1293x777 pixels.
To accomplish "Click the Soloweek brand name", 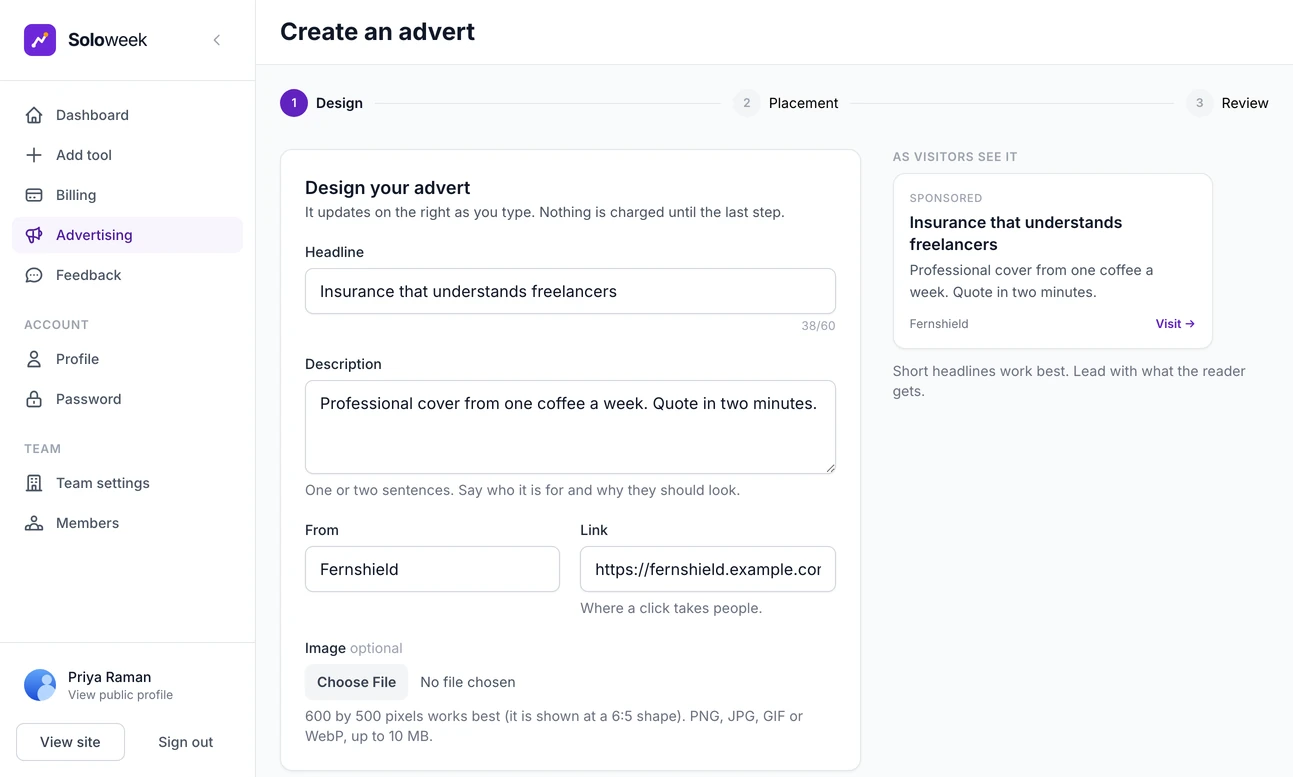I will pyautogui.click(x=107, y=40).
